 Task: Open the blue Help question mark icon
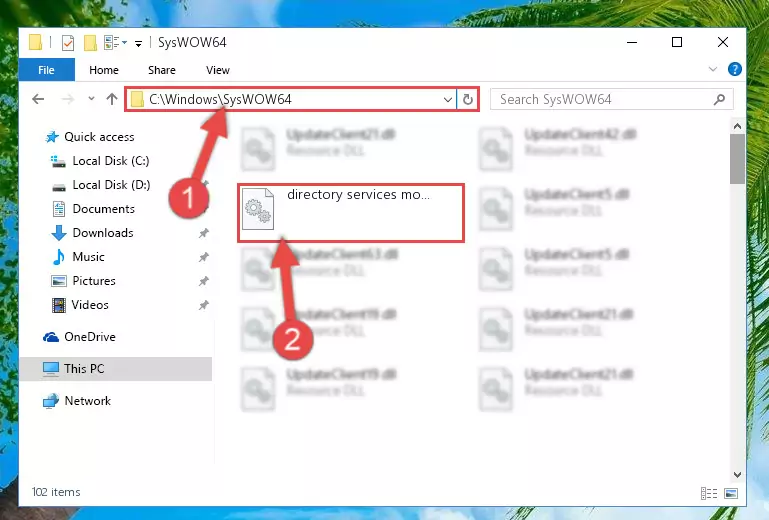[x=734, y=69]
